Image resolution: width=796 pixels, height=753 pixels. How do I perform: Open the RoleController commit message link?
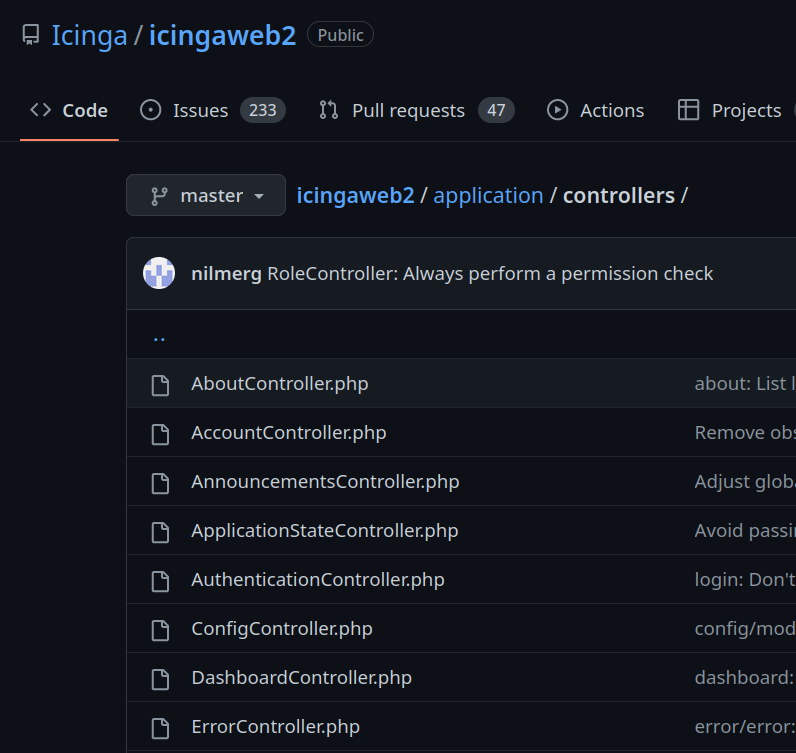490,273
